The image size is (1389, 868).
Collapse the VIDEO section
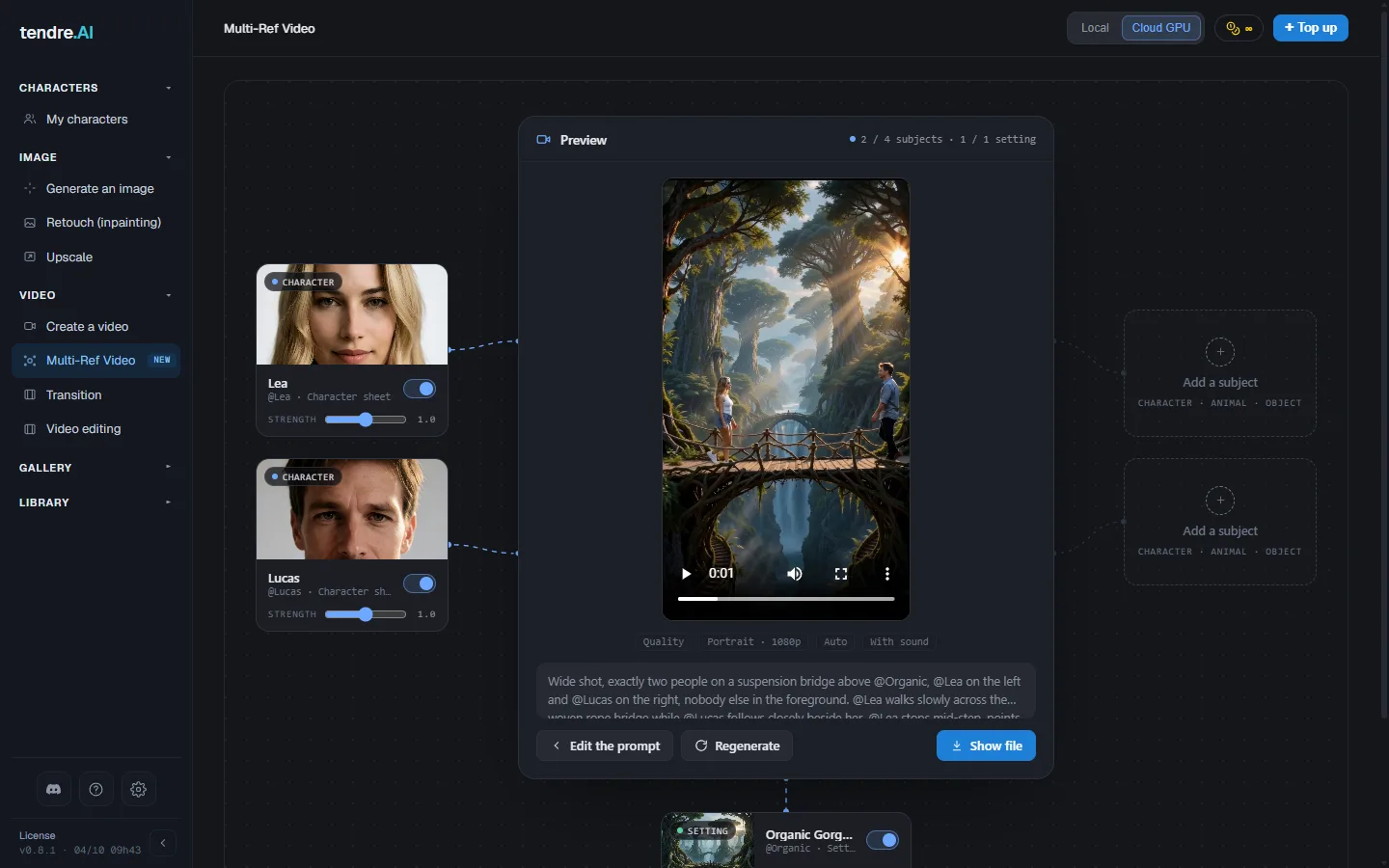click(95, 295)
